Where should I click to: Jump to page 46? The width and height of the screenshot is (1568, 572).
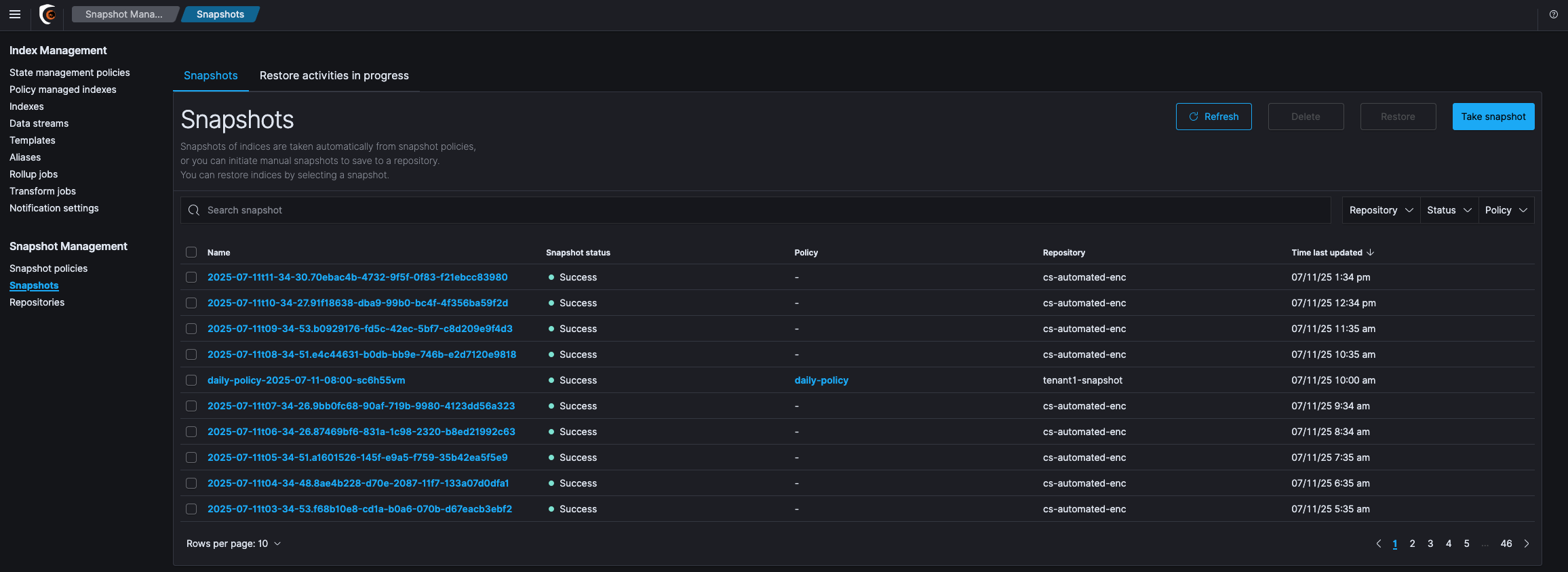coord(1506,544)
